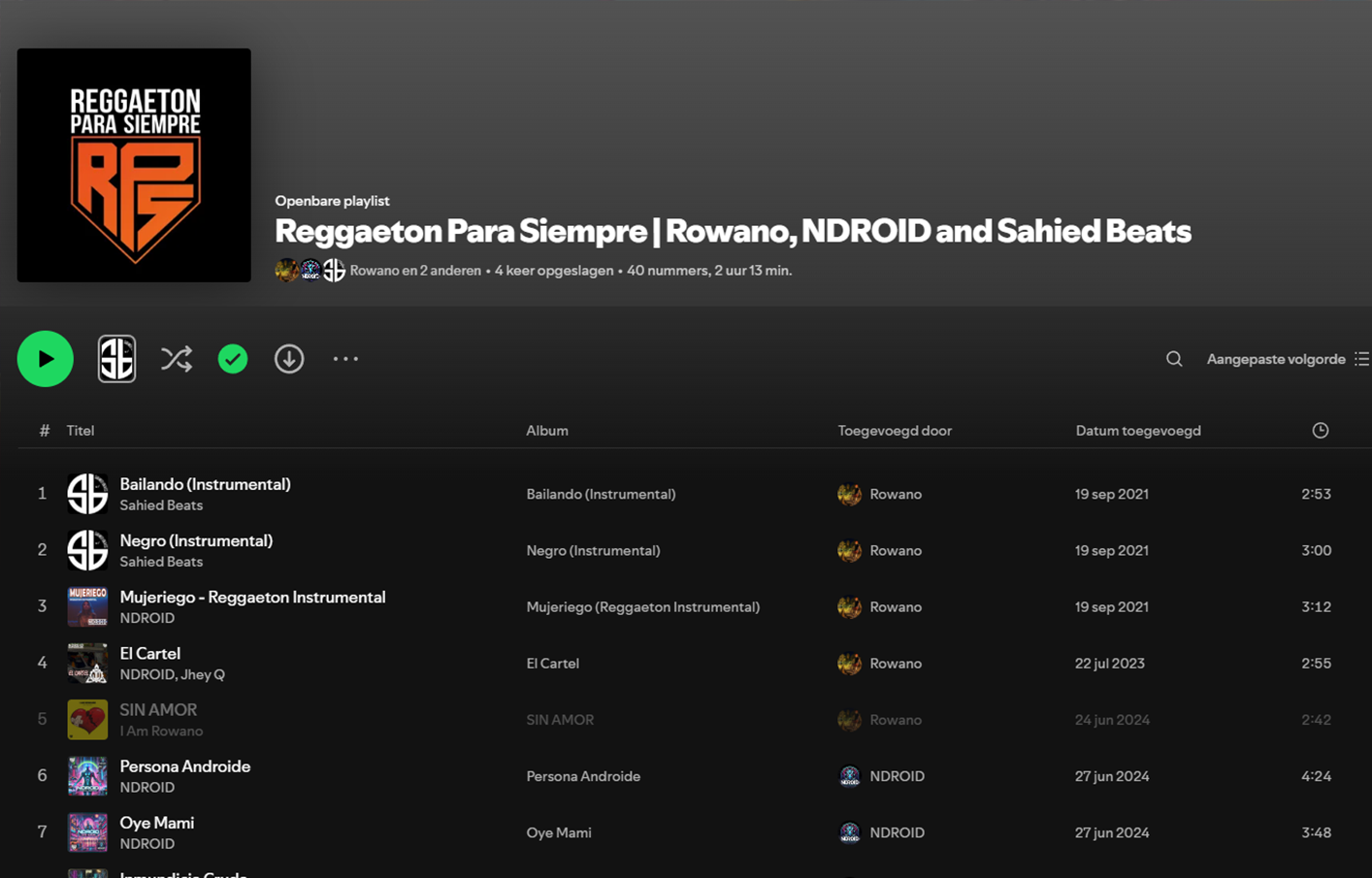Open Rowano profile in the El Cartel row
This screenshot has width=1372, height=878.
click(x=896, y=663)
